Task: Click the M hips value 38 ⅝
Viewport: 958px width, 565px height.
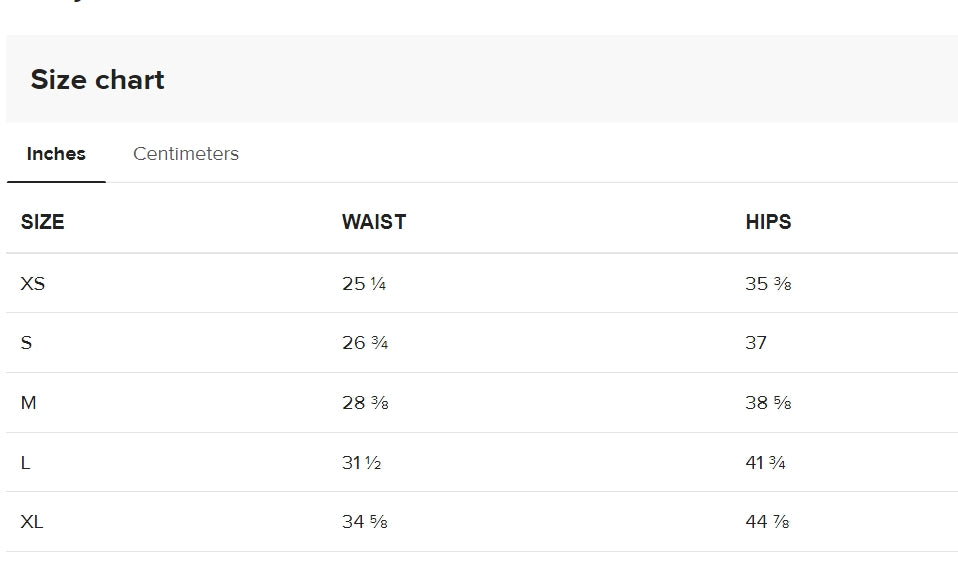Action: pyautogui.click(x=768, y=403)
